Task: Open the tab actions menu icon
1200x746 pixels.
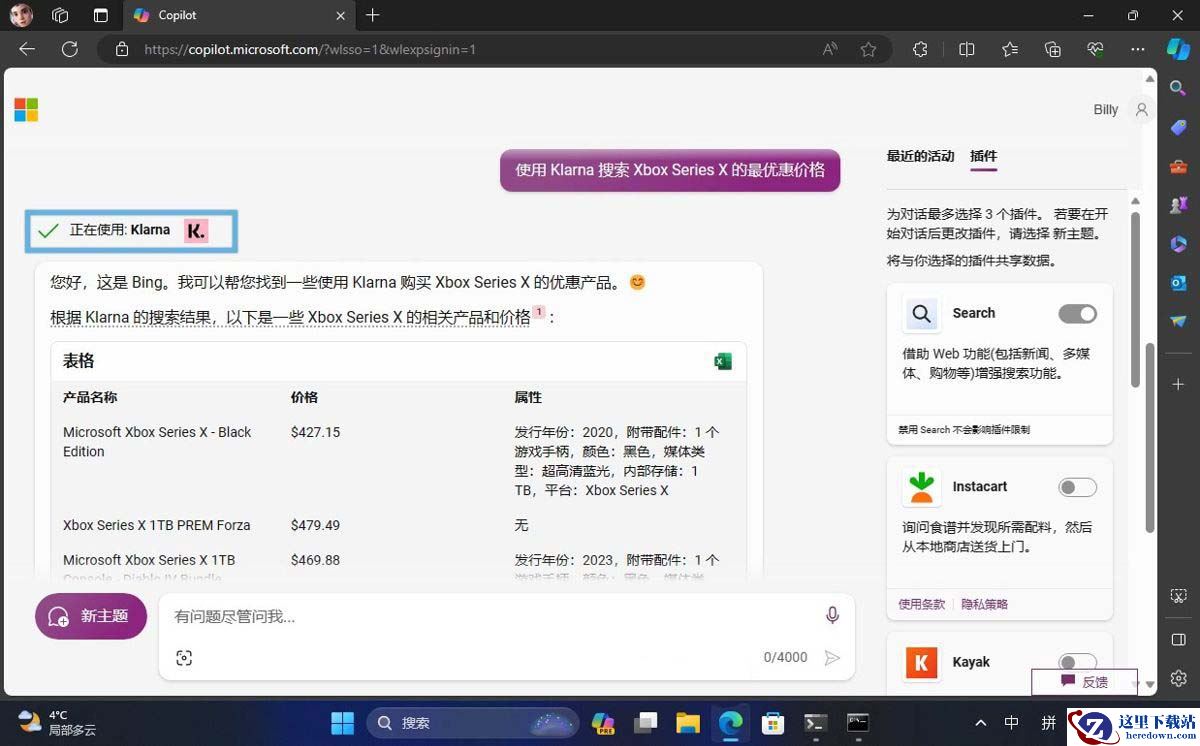Action: coord(100,15)
